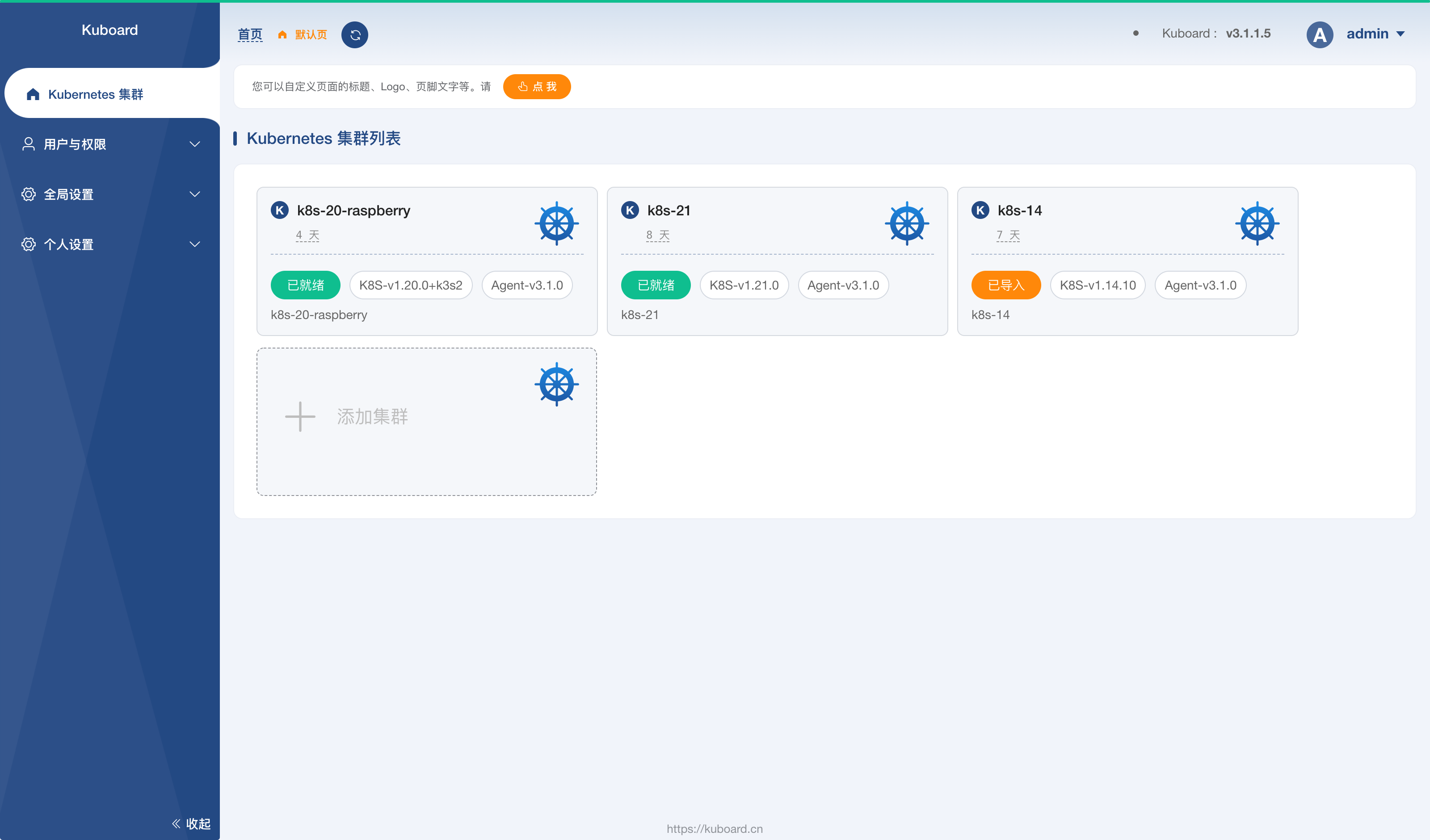Click the helm wheel icon on k8s-20-raspberry card

click(557, 223)
